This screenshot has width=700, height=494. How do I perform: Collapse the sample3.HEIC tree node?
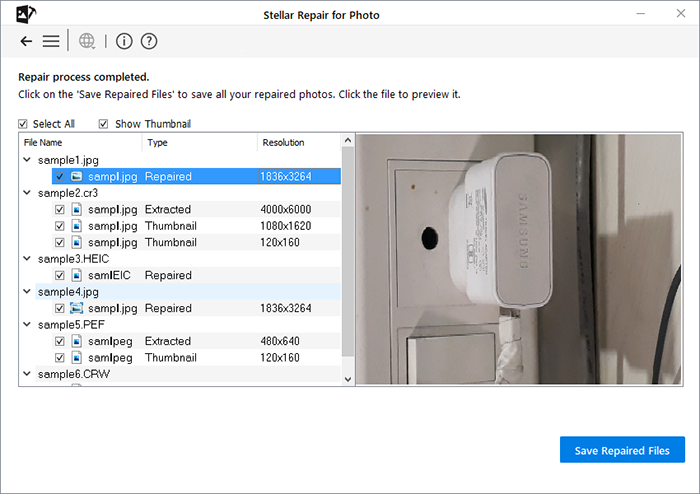click(27, 258)
